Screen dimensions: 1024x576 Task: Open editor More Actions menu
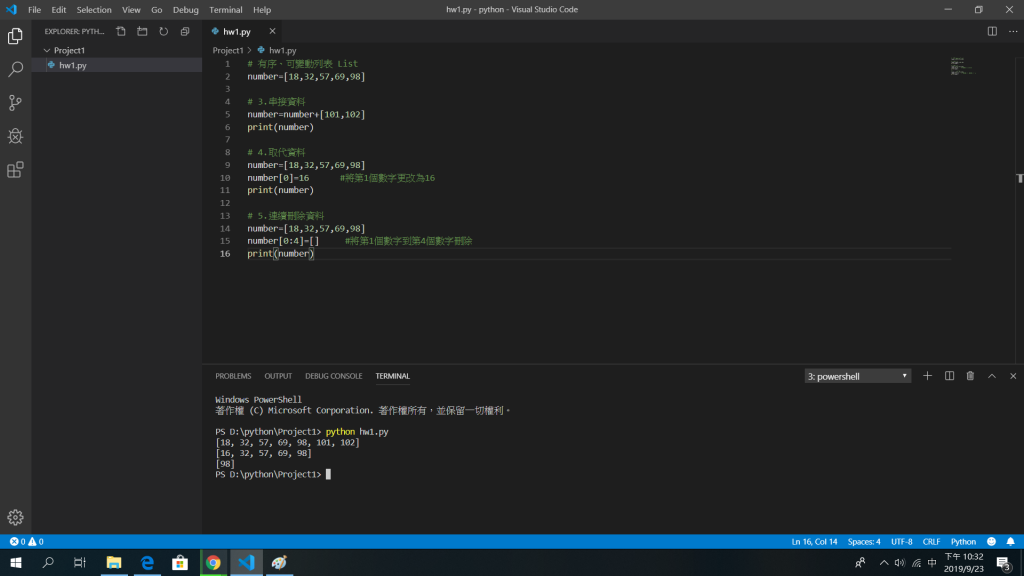(x=1012, y=31)
